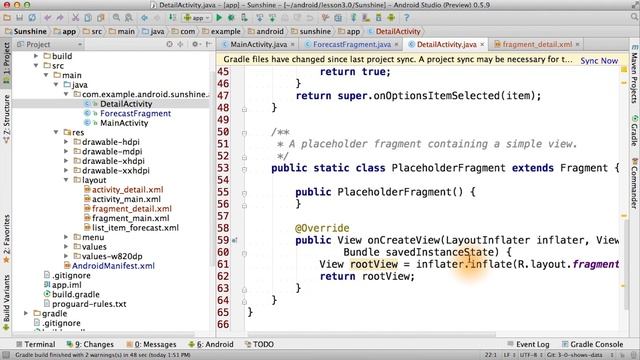640x360 pixels.
Task: Toggle the 7: Structure side tab
Action: (x=6, y=118)
